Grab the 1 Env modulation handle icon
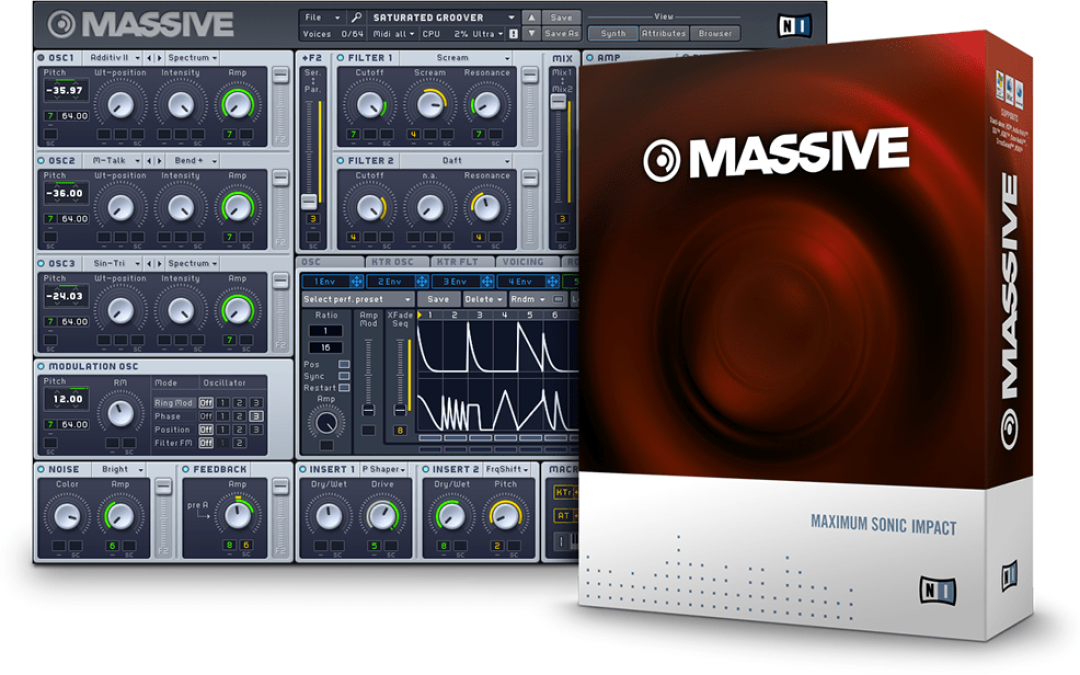Viewport: 1080px width, 675px height. 356,281
